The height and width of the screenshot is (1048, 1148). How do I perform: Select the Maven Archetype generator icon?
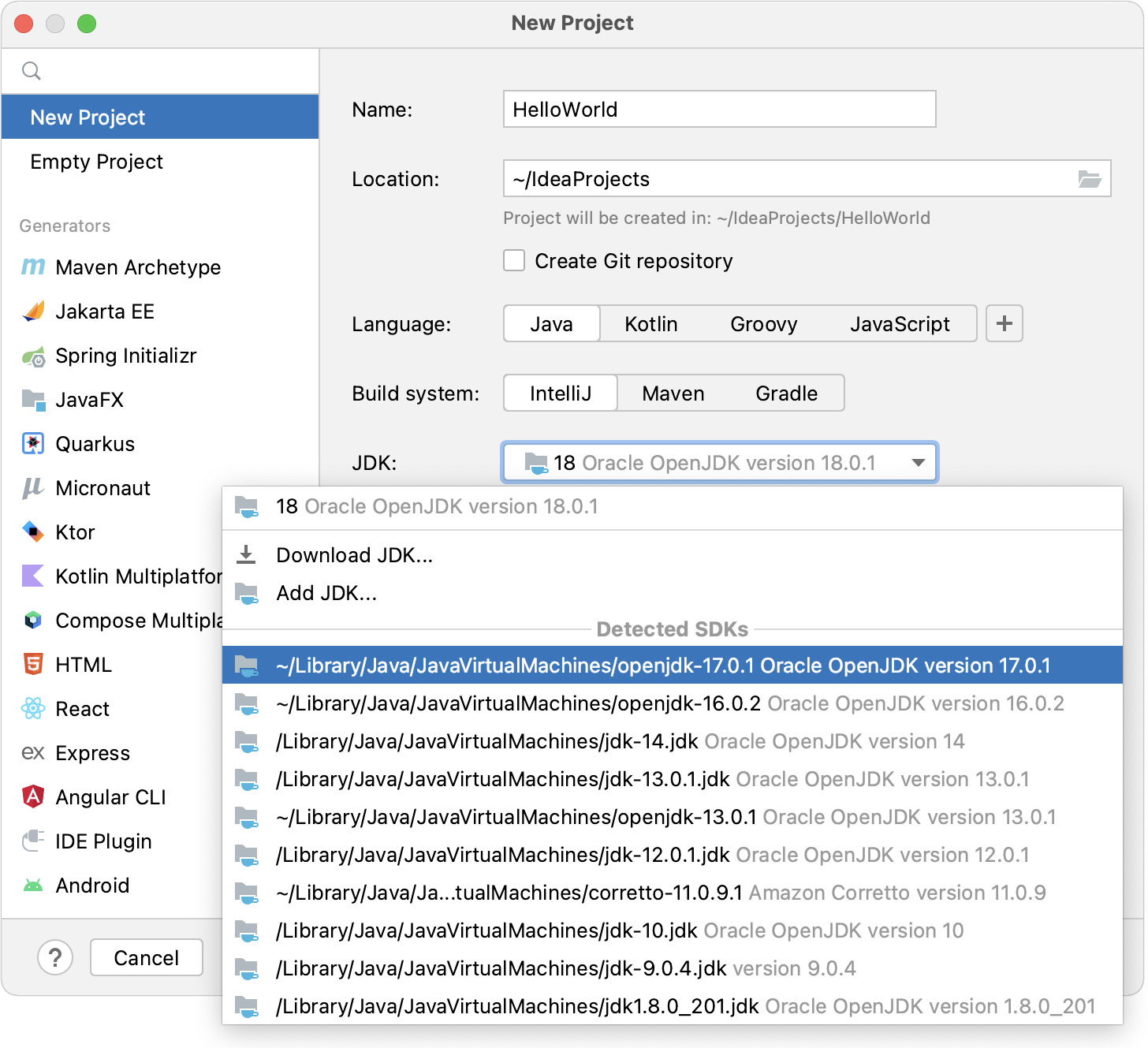click(x=32, y=267)
